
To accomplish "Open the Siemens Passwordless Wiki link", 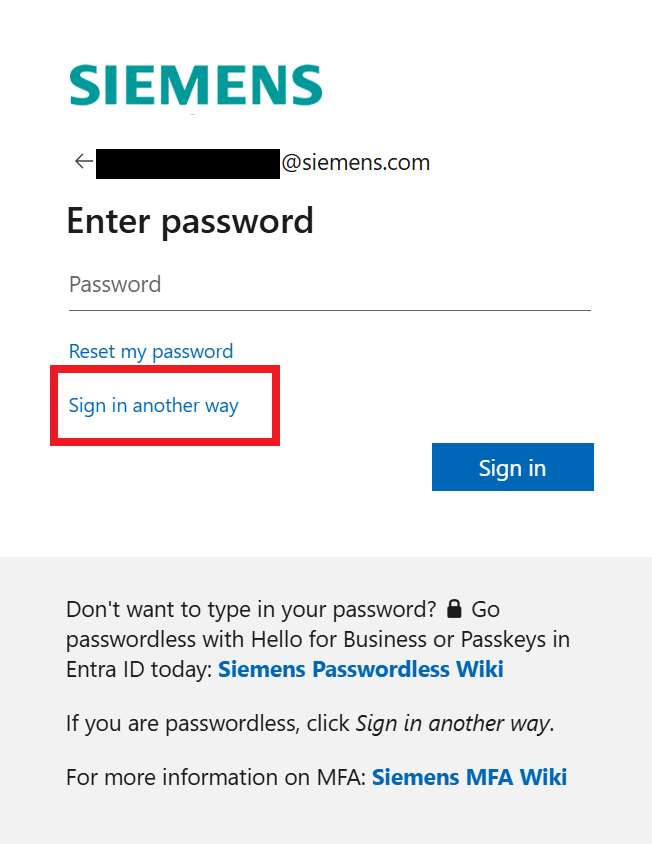I will click(x=360, y=668).
